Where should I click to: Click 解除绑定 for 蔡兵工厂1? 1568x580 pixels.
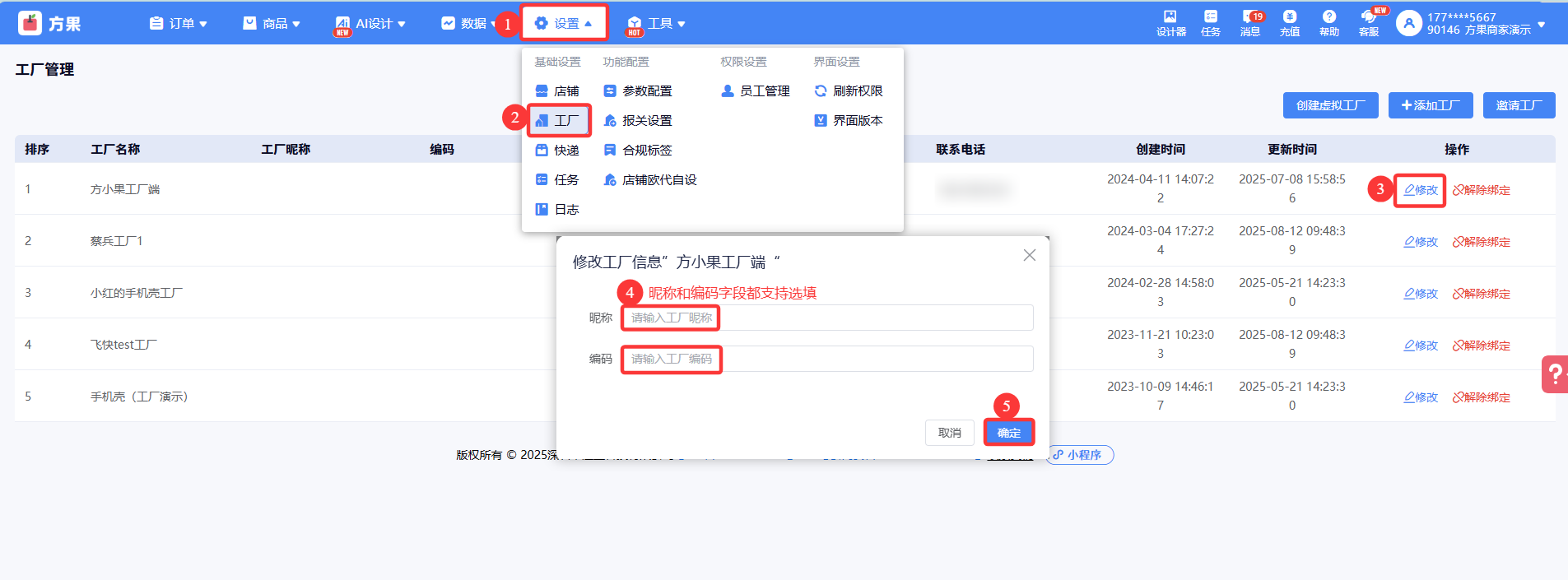tap(1482, 242)
